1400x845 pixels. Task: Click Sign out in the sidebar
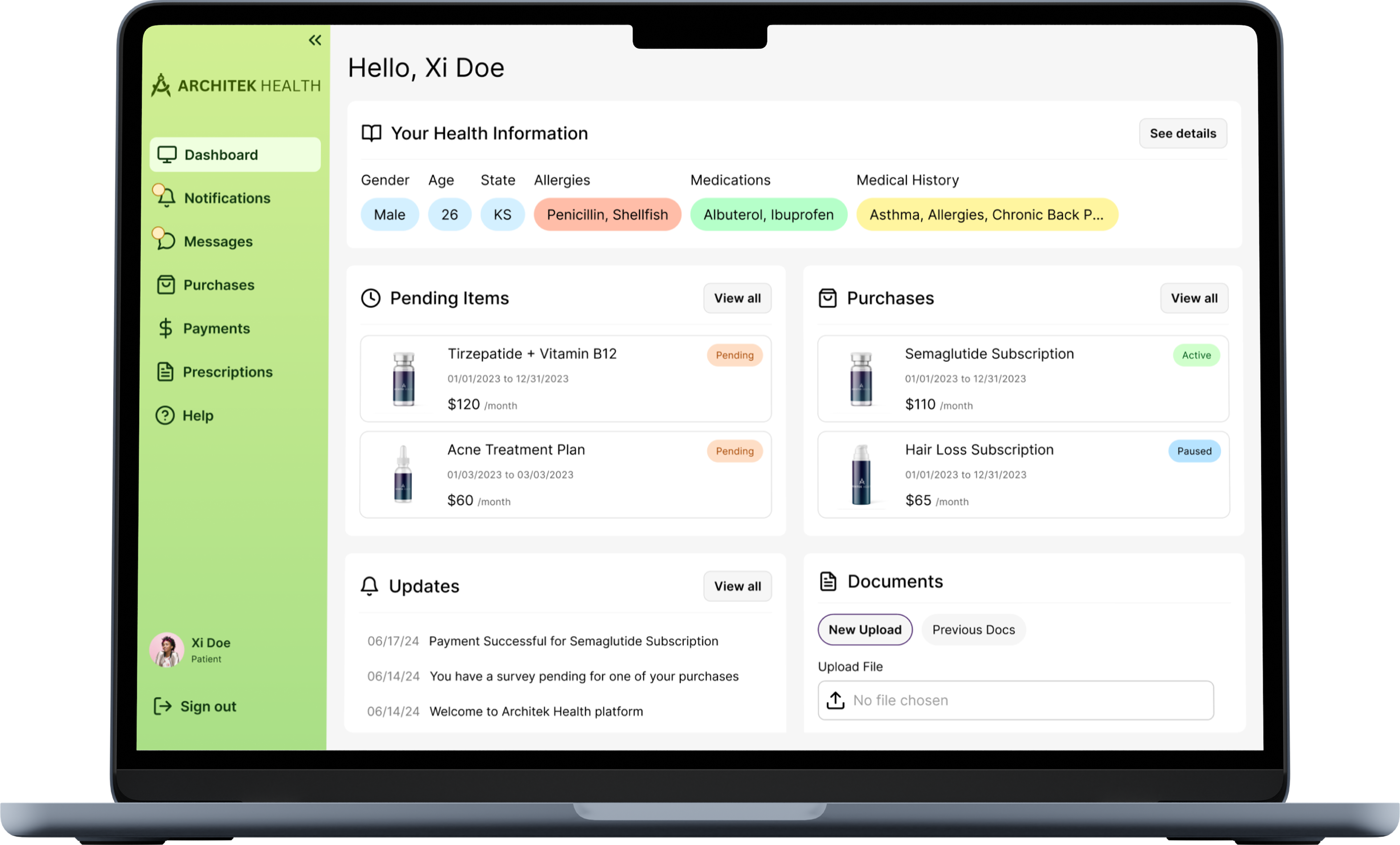(195, 706)
